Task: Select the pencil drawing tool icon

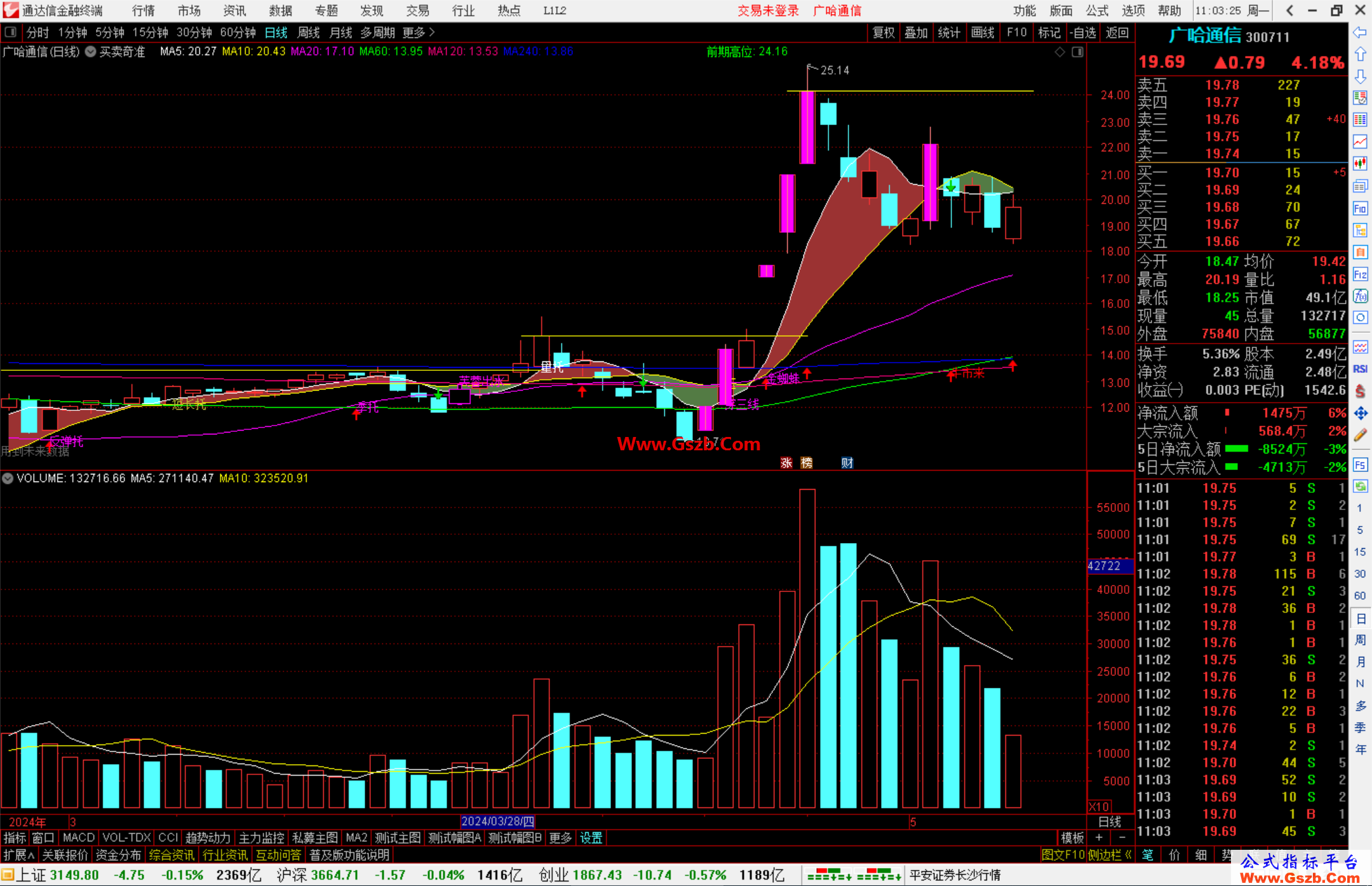Action: (x=1360, y=435)
